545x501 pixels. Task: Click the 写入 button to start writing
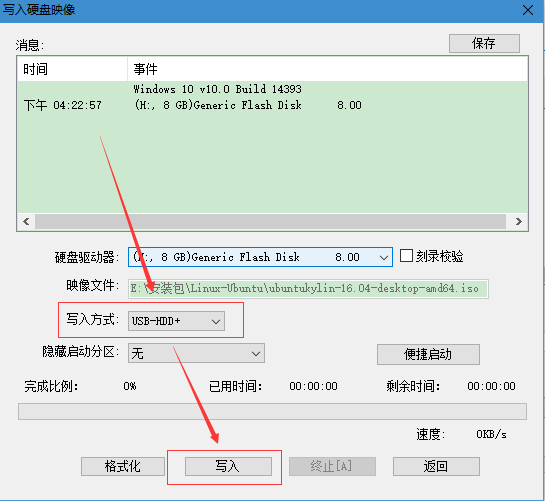228,466
